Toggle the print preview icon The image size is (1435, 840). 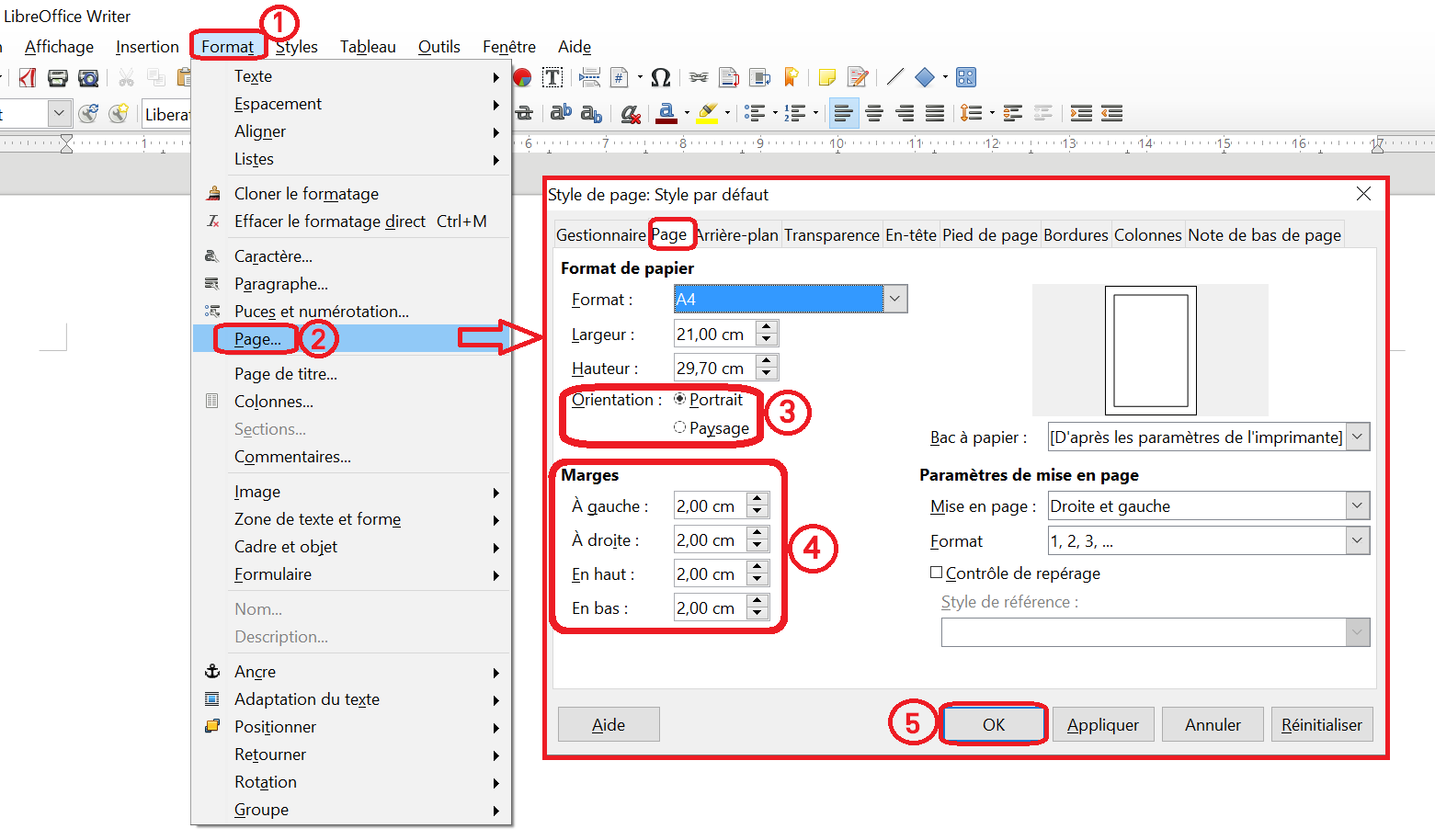(88, 77)
